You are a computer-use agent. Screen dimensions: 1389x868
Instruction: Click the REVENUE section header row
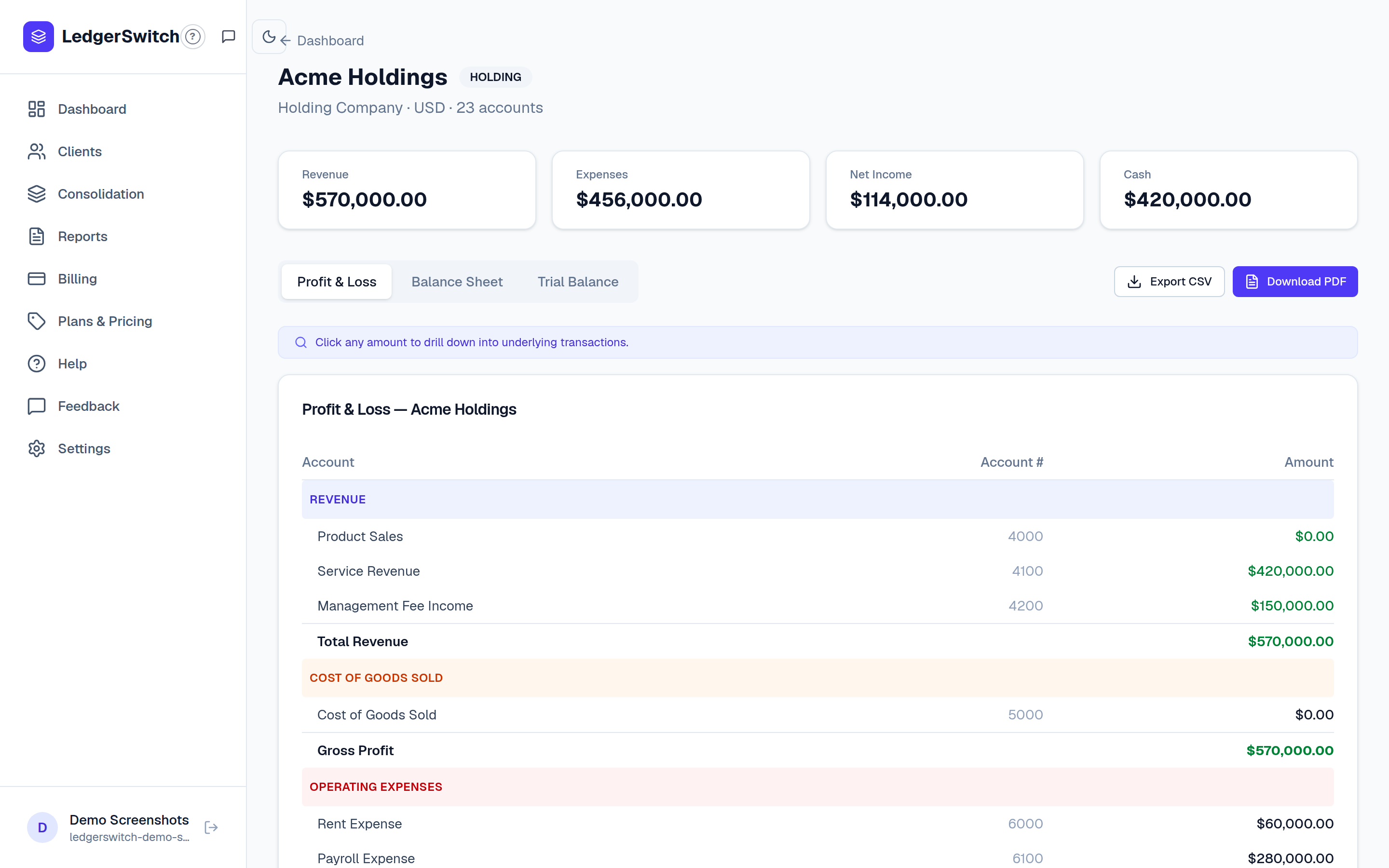pyautogui.click(x=817, y=500)
